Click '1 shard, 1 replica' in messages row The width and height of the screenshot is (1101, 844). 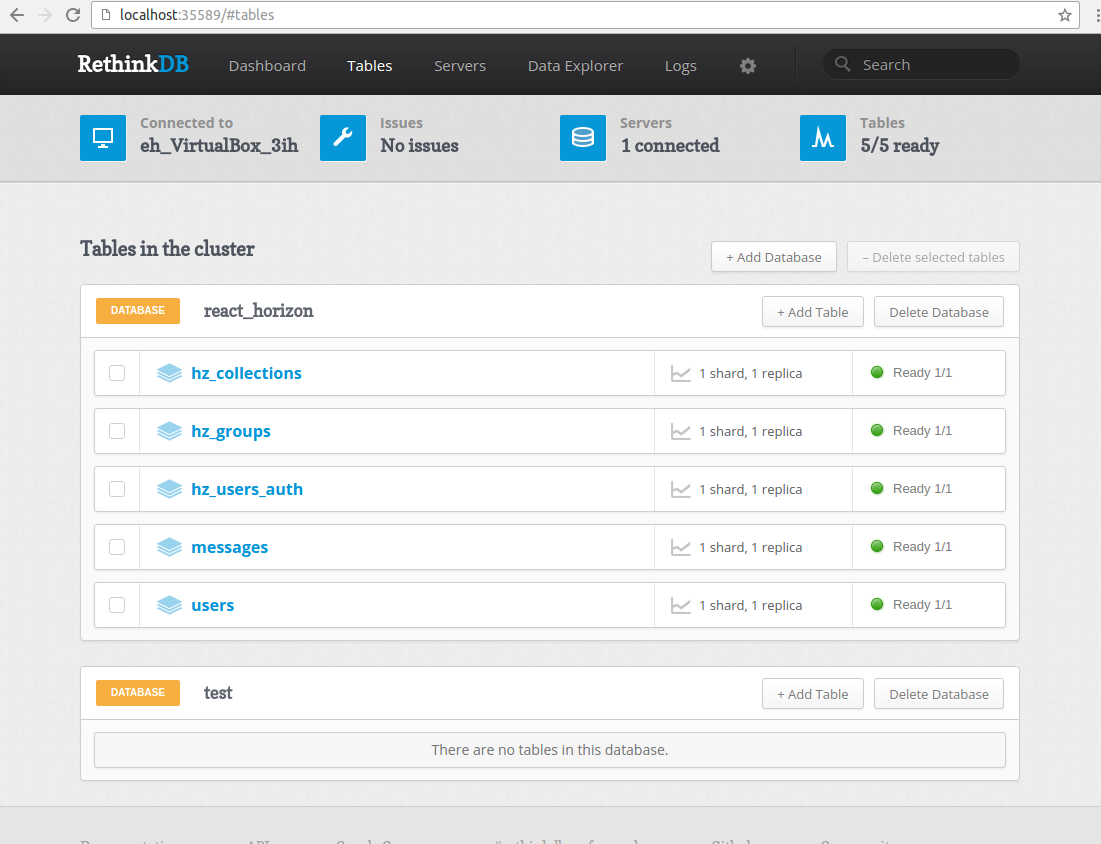tap(751, 547)
